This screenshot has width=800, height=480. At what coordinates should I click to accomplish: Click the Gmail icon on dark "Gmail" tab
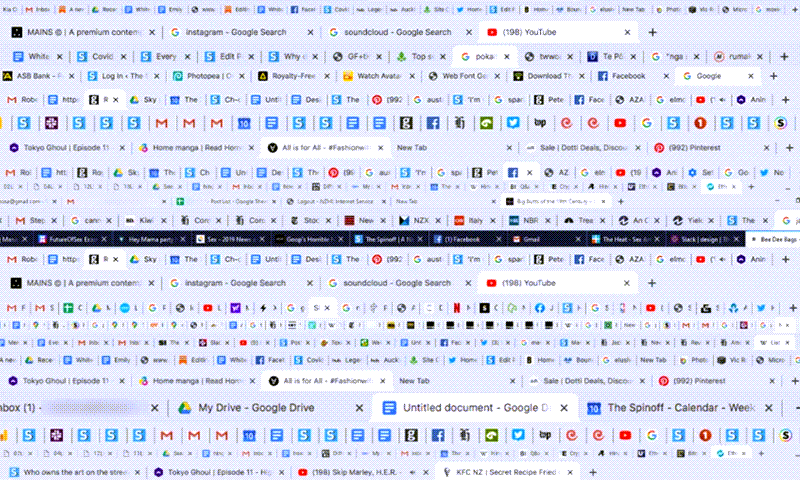click(x=517, y=239)
